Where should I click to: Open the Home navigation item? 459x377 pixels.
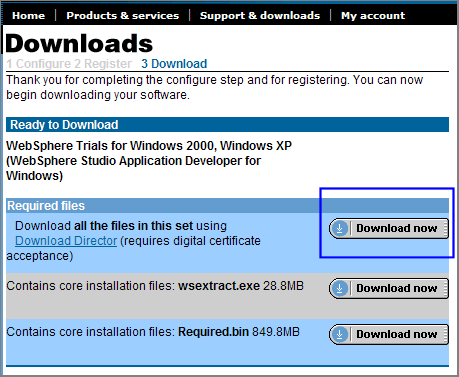coord(28,15)
